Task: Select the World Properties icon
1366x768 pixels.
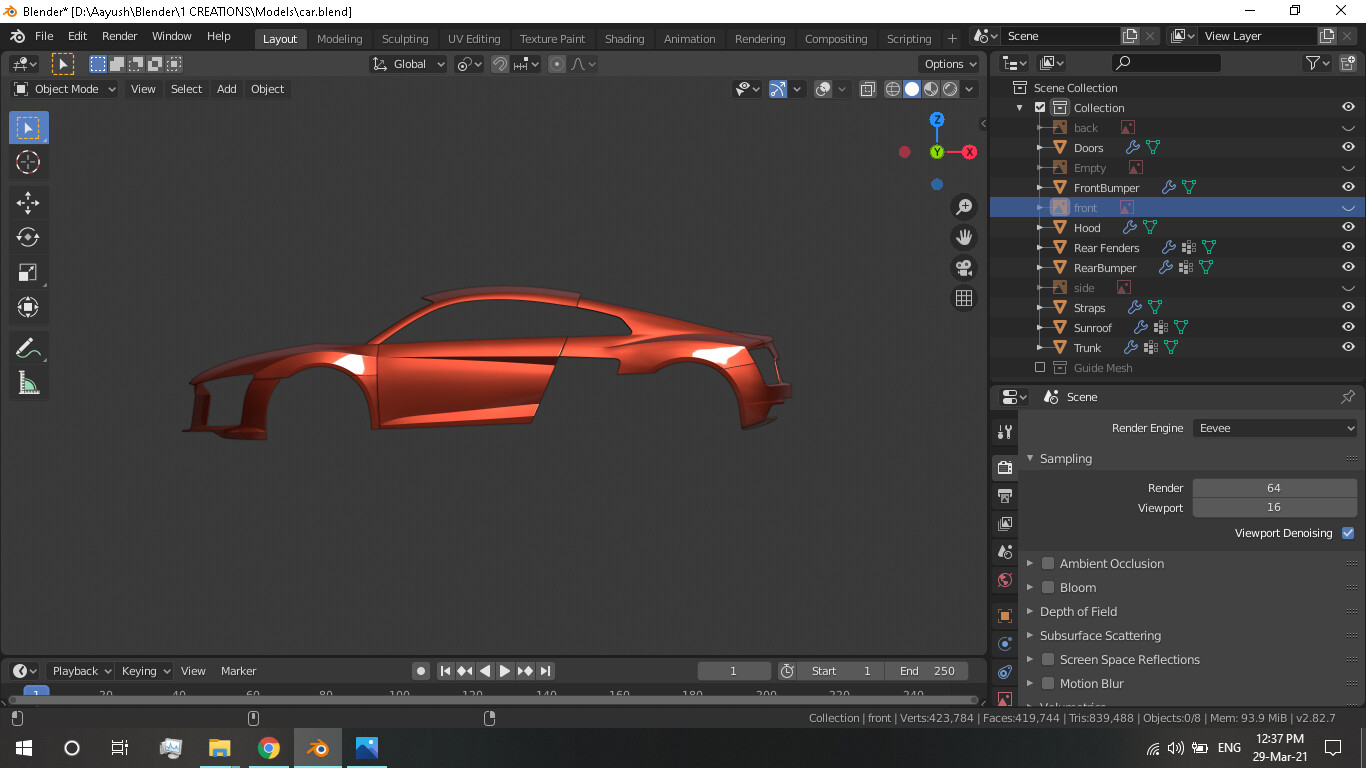Action: point(1004,580)
